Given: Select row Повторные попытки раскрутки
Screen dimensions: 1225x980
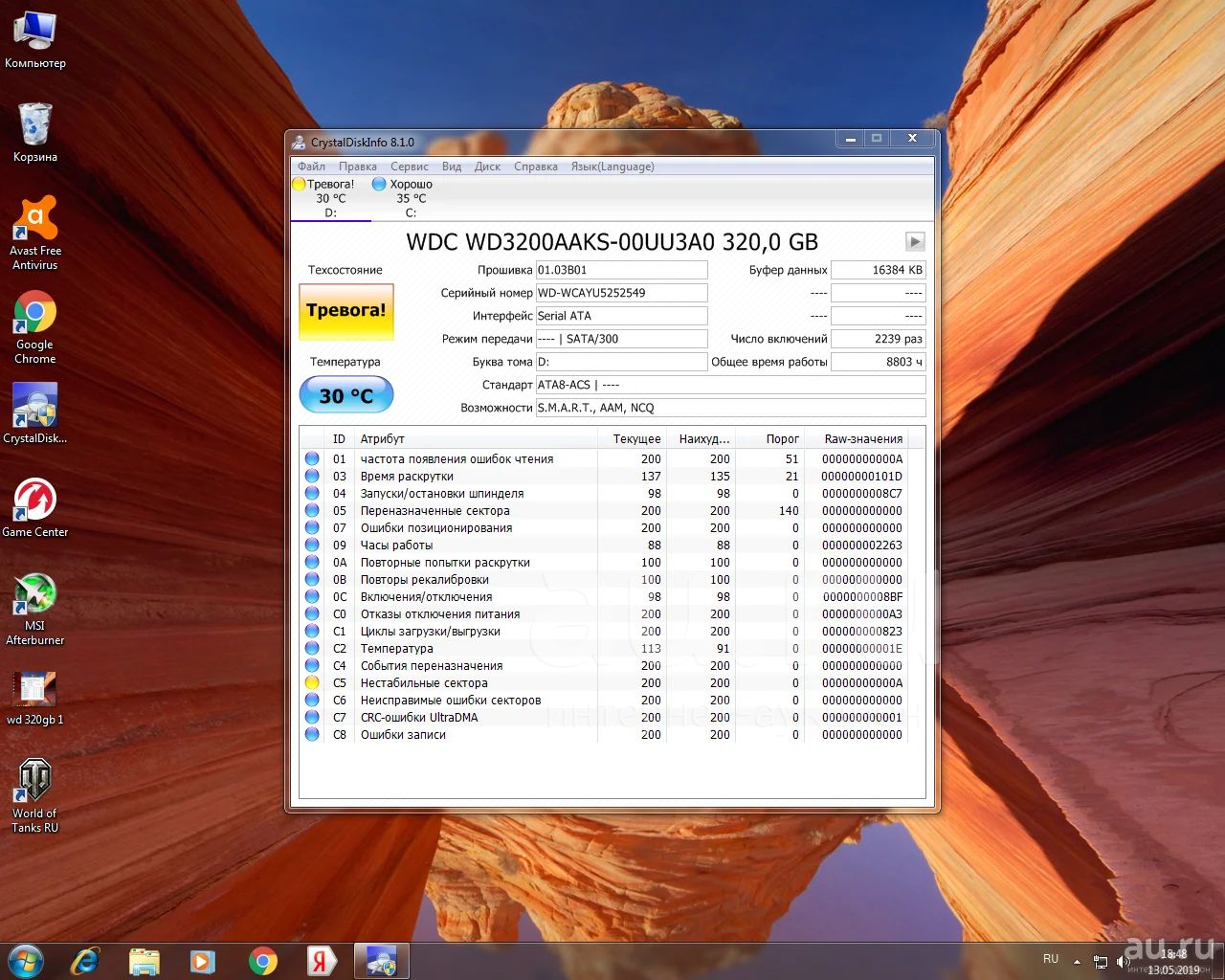Looking at the screenshot, I should (x=604, y=562).
